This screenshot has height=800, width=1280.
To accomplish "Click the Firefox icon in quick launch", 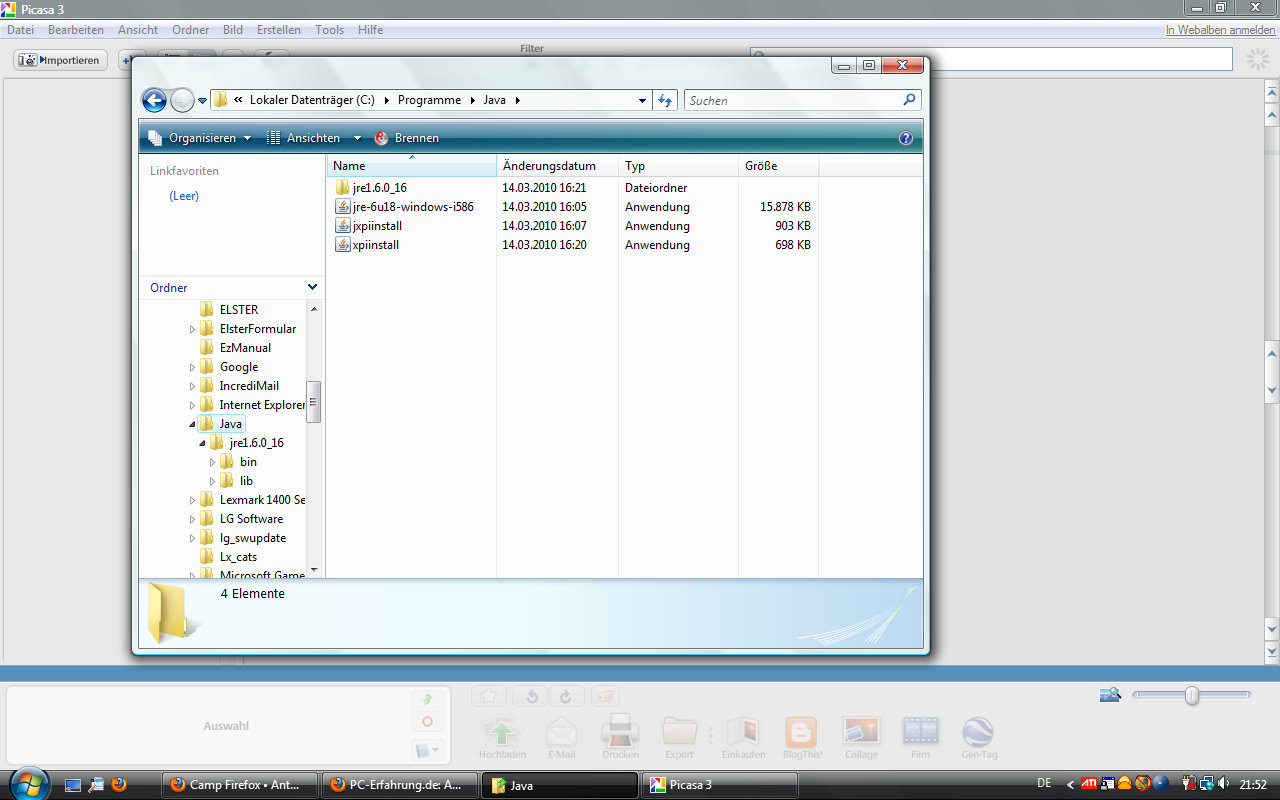I will [x=119, y=785].
